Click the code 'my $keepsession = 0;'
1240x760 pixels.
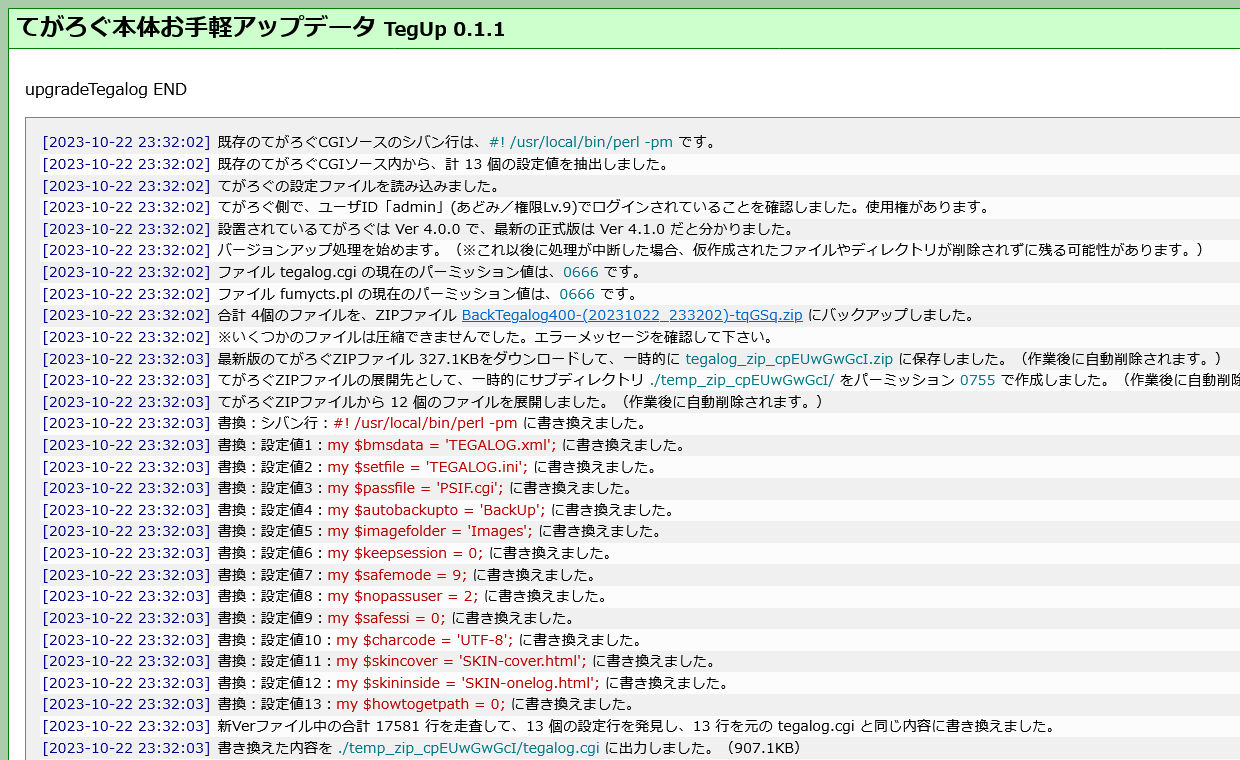click(405, 553)
